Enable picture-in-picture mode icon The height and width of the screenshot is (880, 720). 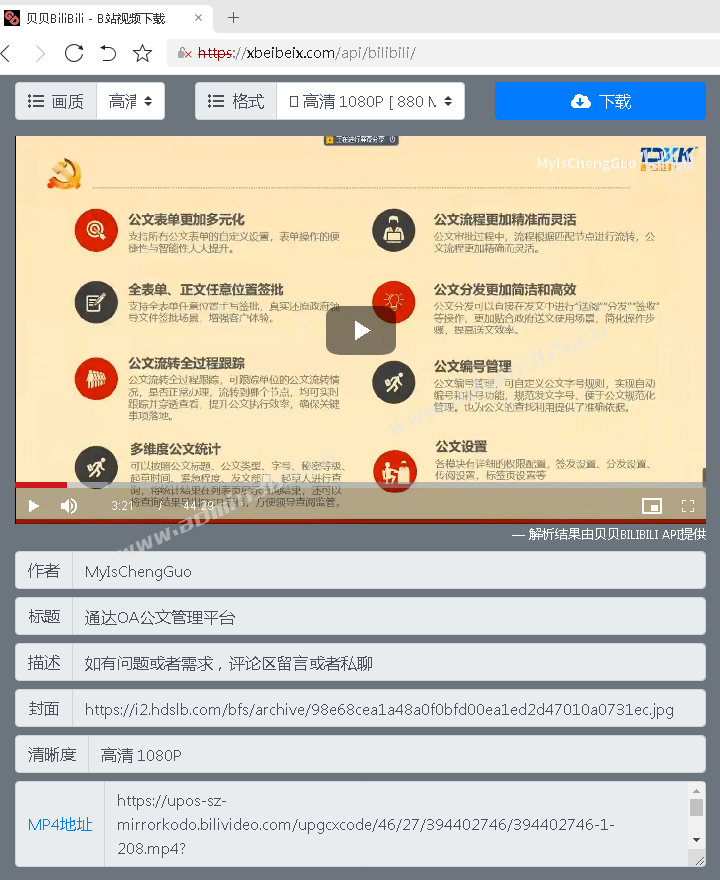[x=652, y=506]
